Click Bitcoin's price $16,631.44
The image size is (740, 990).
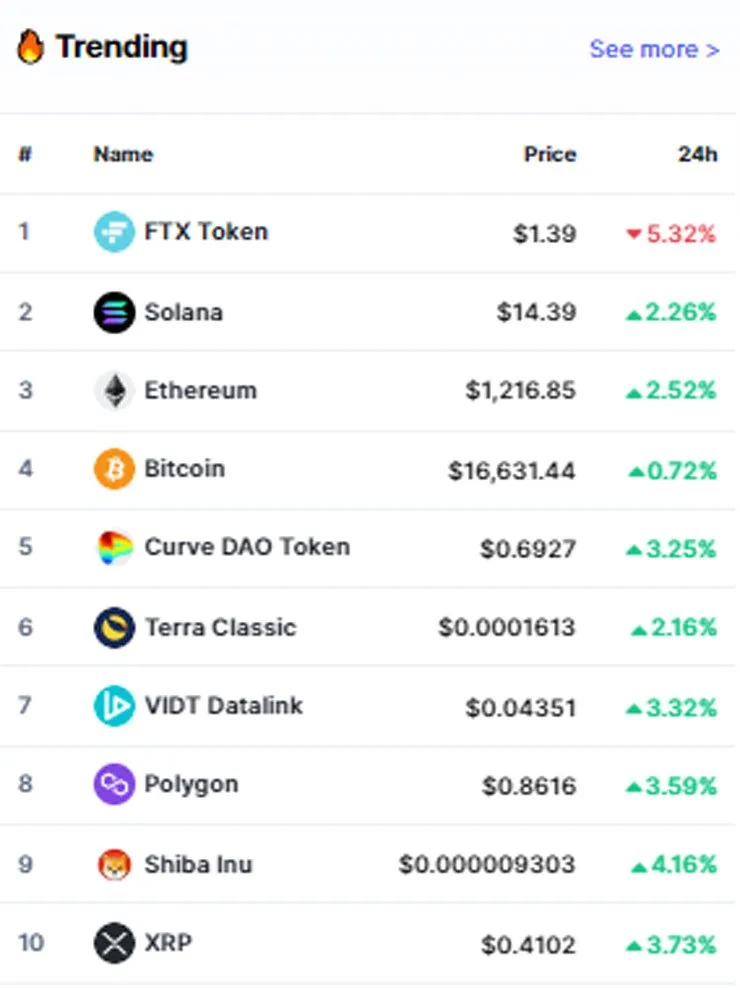pos(512,470)
